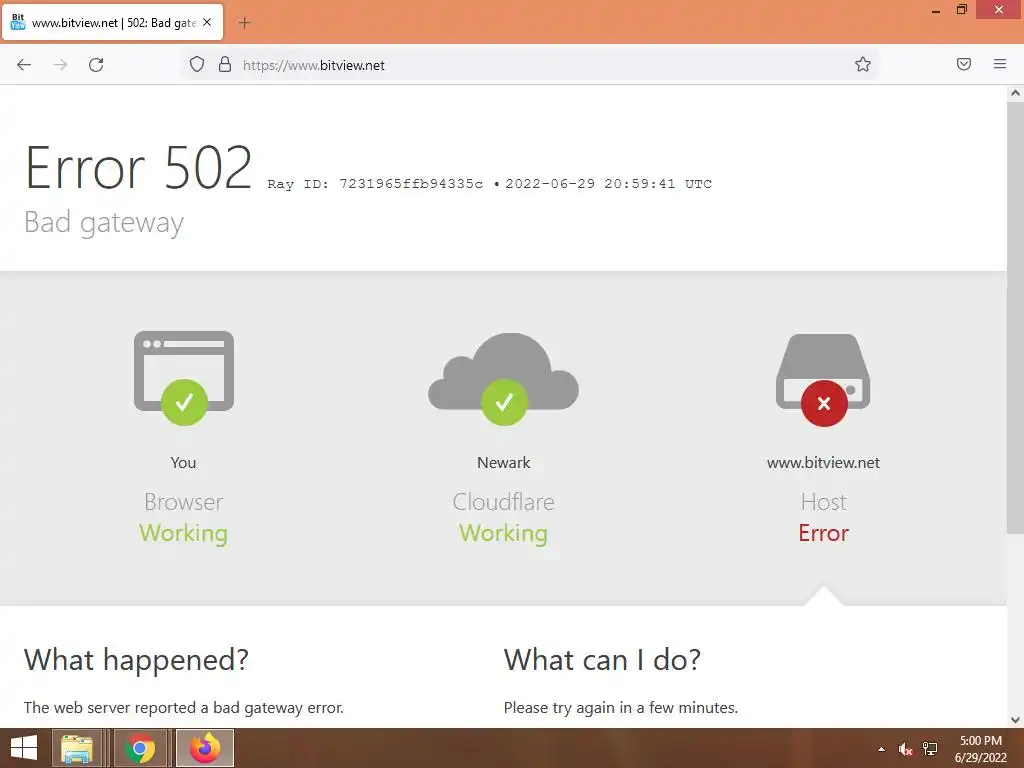Click 'Please try again in a few minutes'
1024x768 pixels.
[x=620, y=707]
